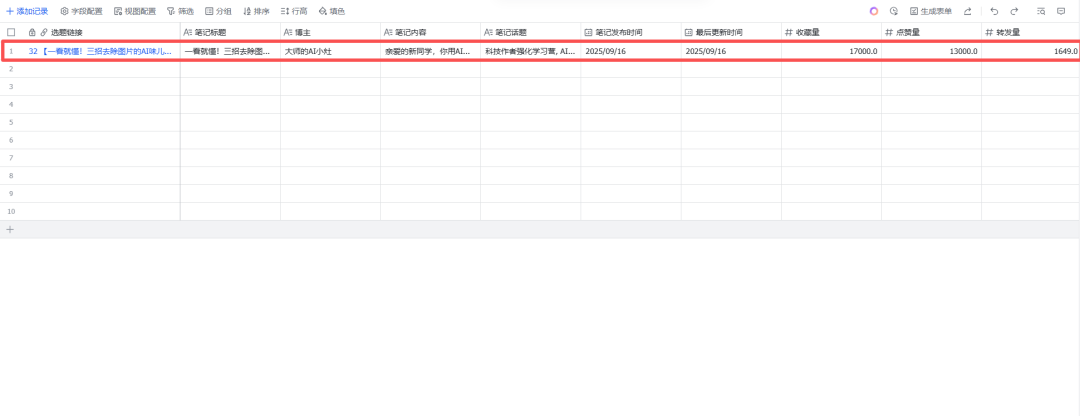This screenshot has height=416, width=1080.
Task: Select the 收藏量 column header
Action: pyautogui.click(x=831, y=32)
